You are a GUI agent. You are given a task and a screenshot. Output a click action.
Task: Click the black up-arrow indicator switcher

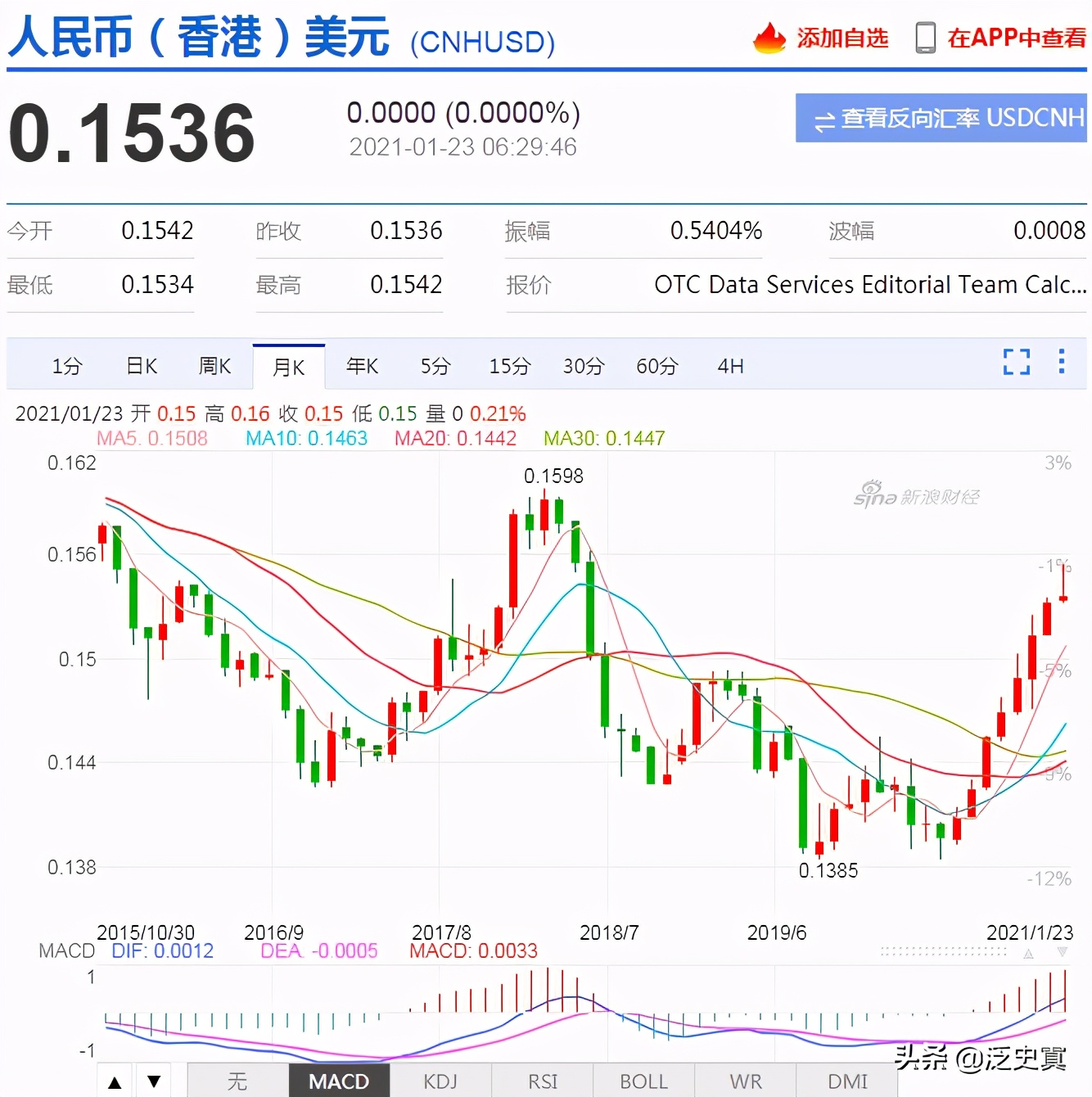click(x=115, y=1081)
